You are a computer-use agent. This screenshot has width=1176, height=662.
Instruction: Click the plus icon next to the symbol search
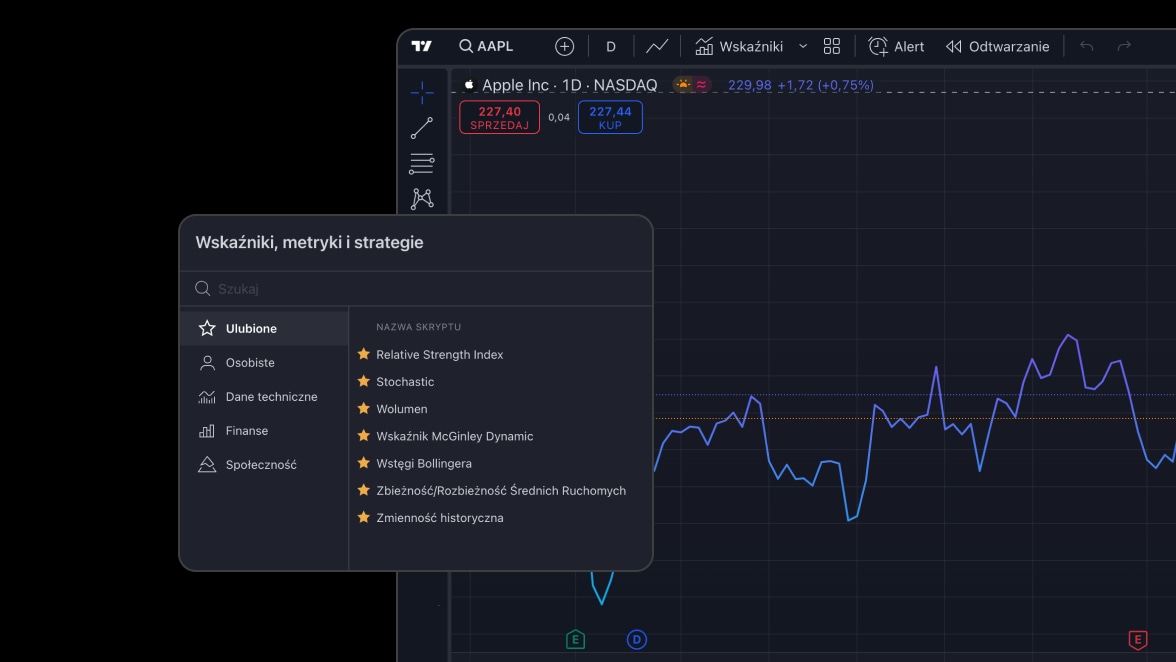pyautogui.click(x=564, y=45)
